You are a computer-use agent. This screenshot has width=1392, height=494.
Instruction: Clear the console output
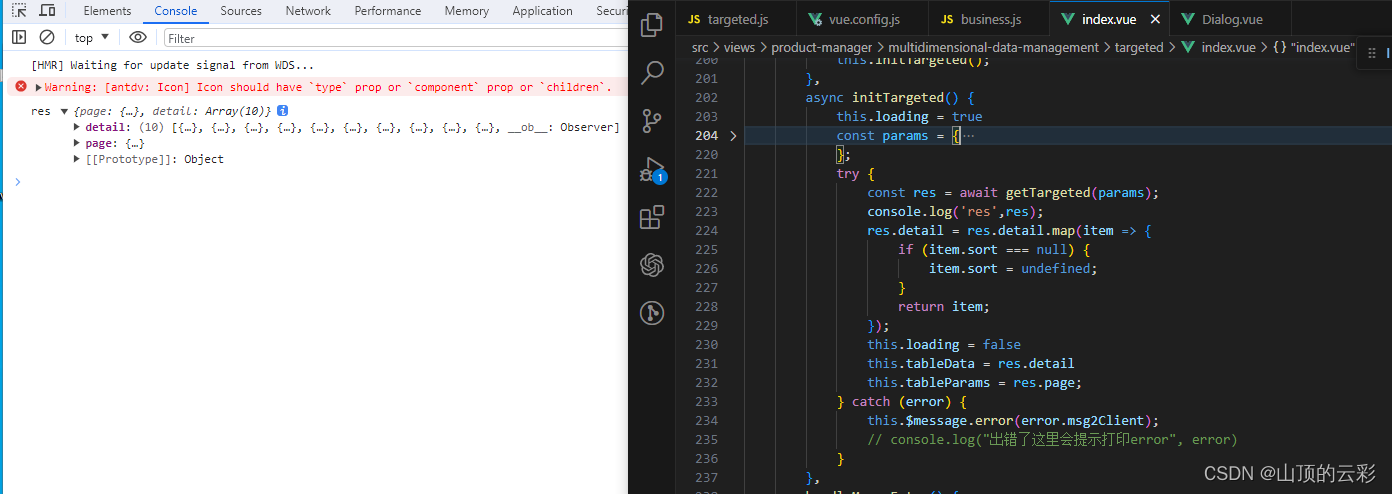pyautogui.click(x=47, y=37)
